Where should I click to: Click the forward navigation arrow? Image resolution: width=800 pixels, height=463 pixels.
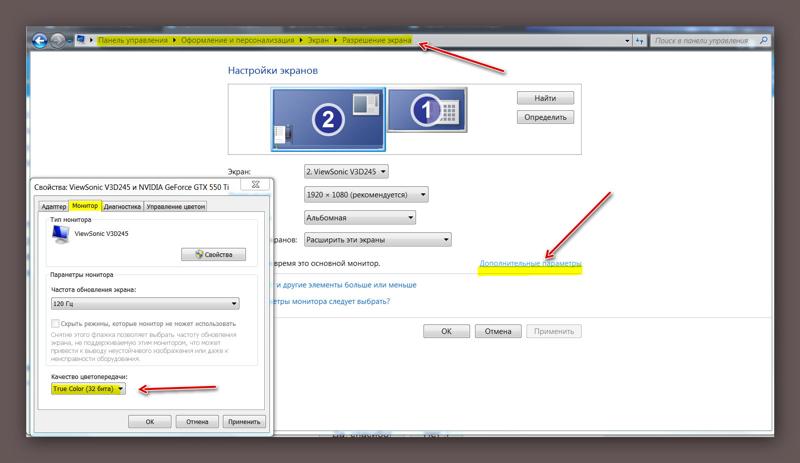point(58,40)
